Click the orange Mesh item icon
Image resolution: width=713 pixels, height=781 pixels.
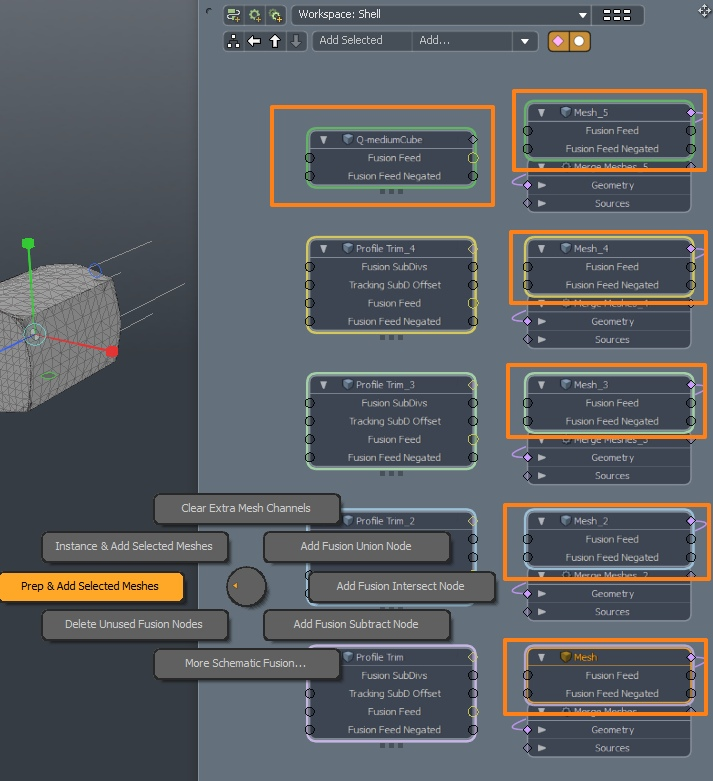[565, 657]
